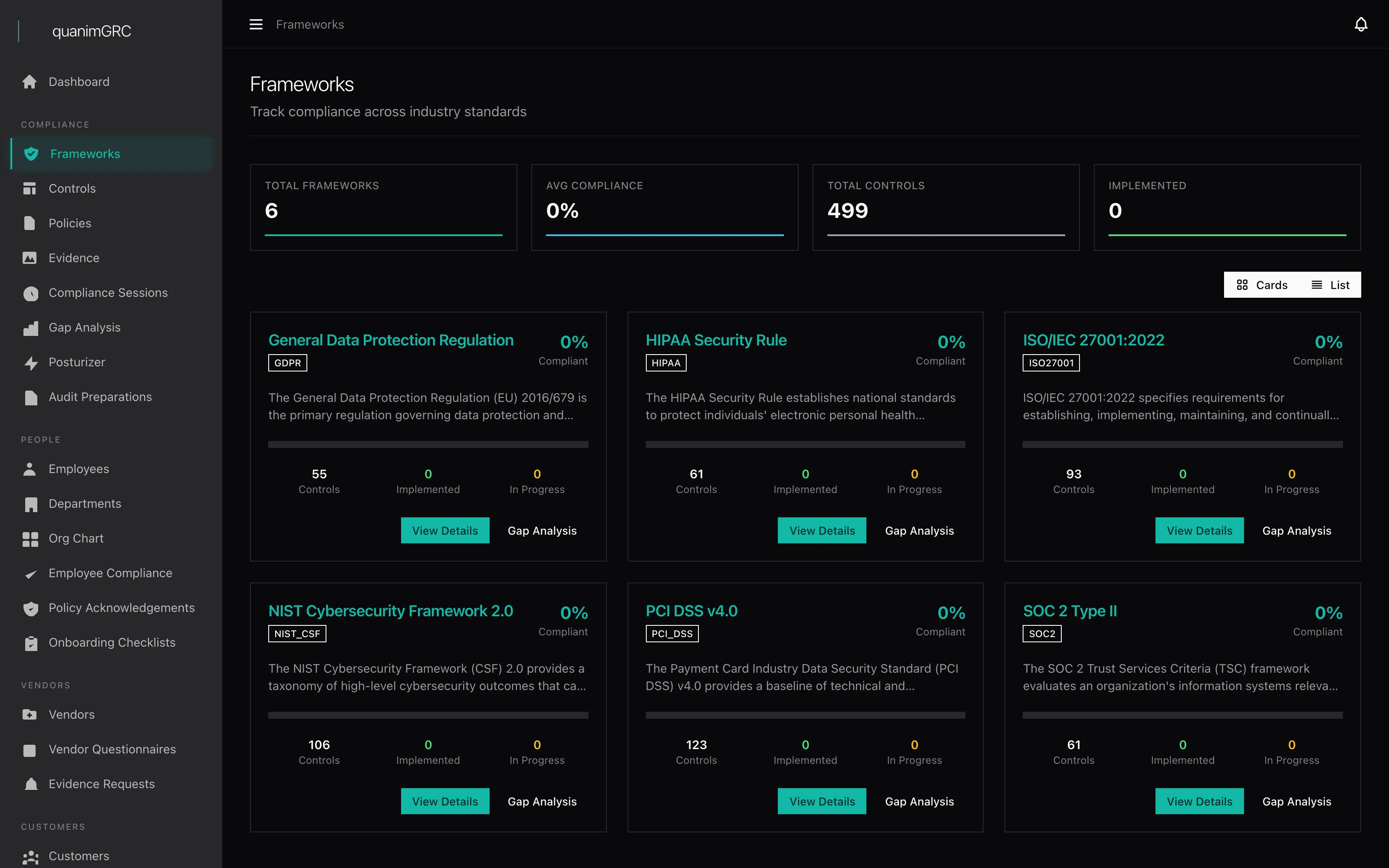Click the Policy Acknowledgements shield icon
The height and width of the screenshot is (868, 1389).
point(31,608)
